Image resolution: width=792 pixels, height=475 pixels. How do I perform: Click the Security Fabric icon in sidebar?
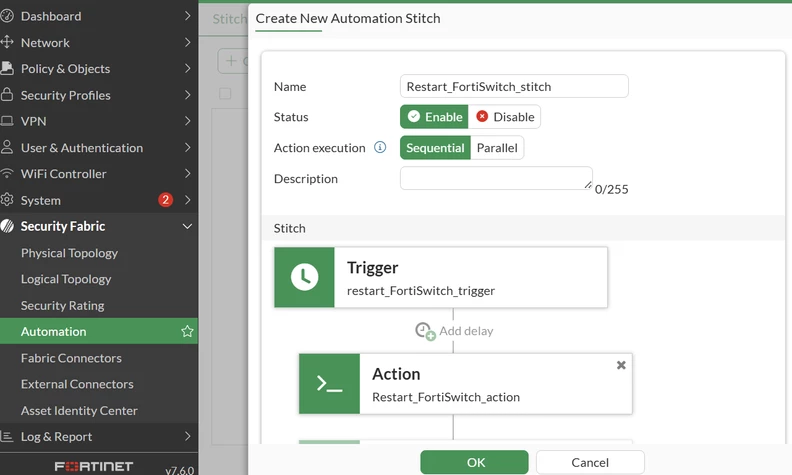7,226
